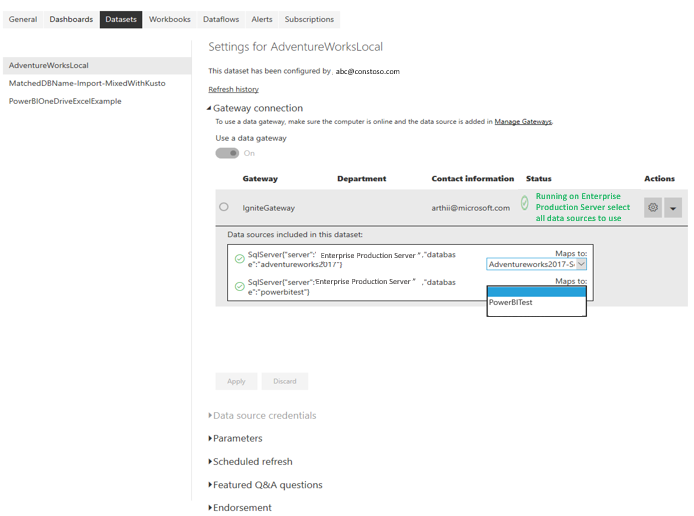
Task: Click the Actions column header
Action: 659,179
